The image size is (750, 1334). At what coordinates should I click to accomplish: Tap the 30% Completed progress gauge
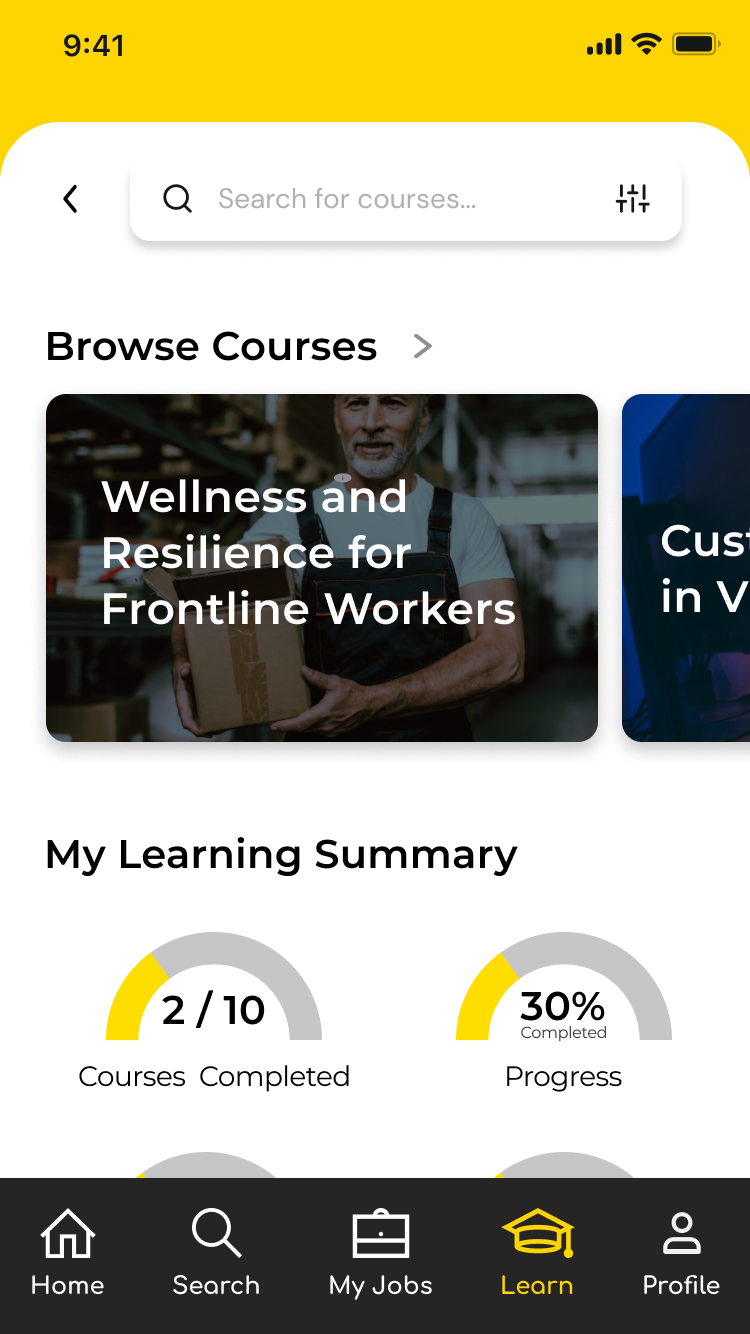click(x=563, y=995)
